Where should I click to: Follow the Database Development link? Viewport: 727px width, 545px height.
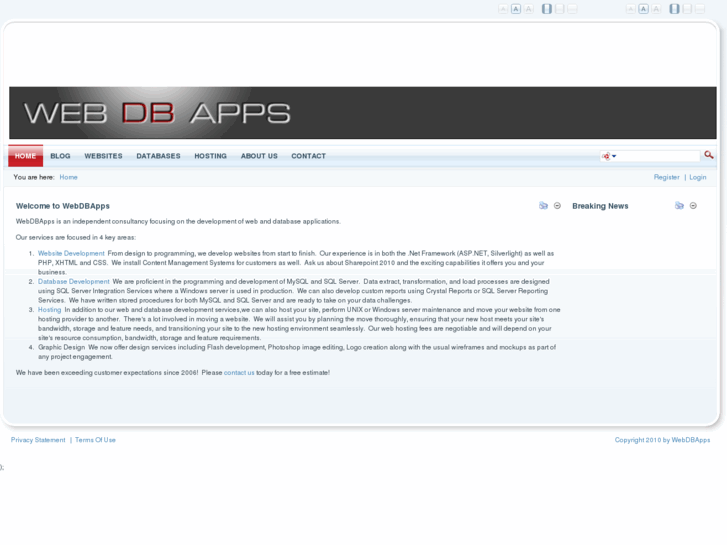[x=73, y=282]
